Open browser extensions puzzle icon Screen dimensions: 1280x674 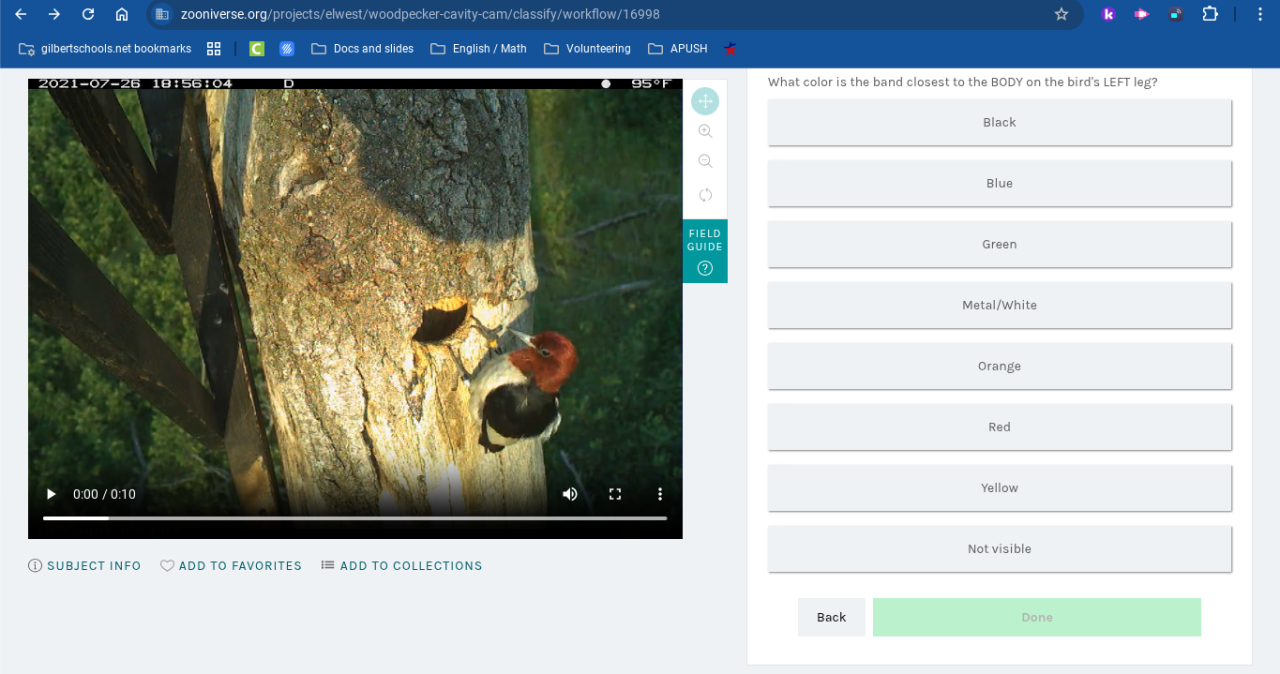[x=1210, y=14]
